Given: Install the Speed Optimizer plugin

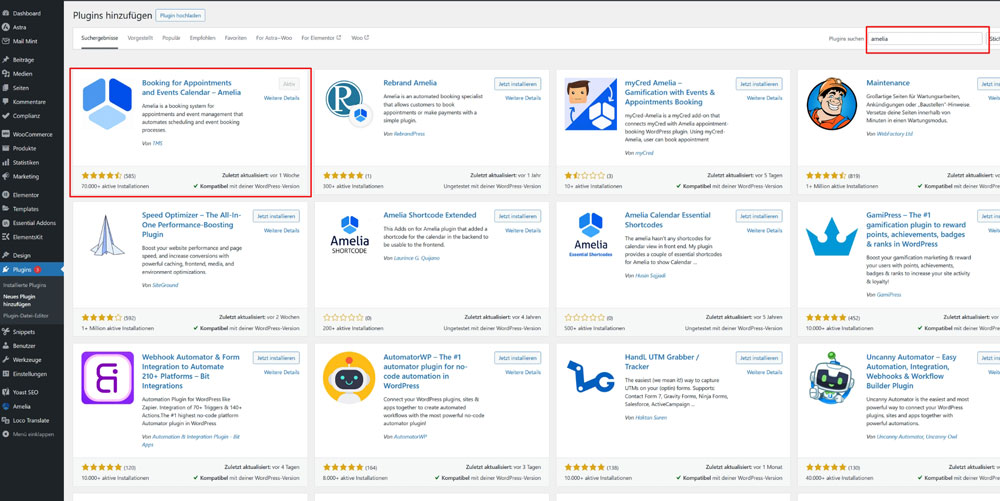Looking at the screenshot, I should tap(276, 216).
